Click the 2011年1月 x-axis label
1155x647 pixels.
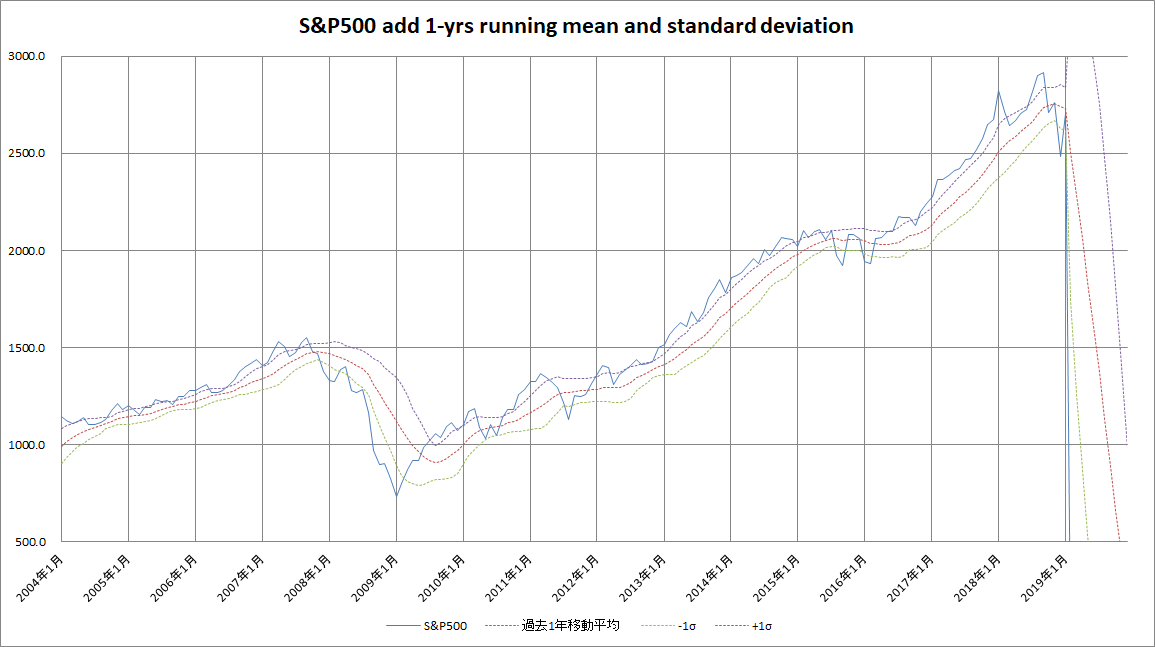coord(509,579)
